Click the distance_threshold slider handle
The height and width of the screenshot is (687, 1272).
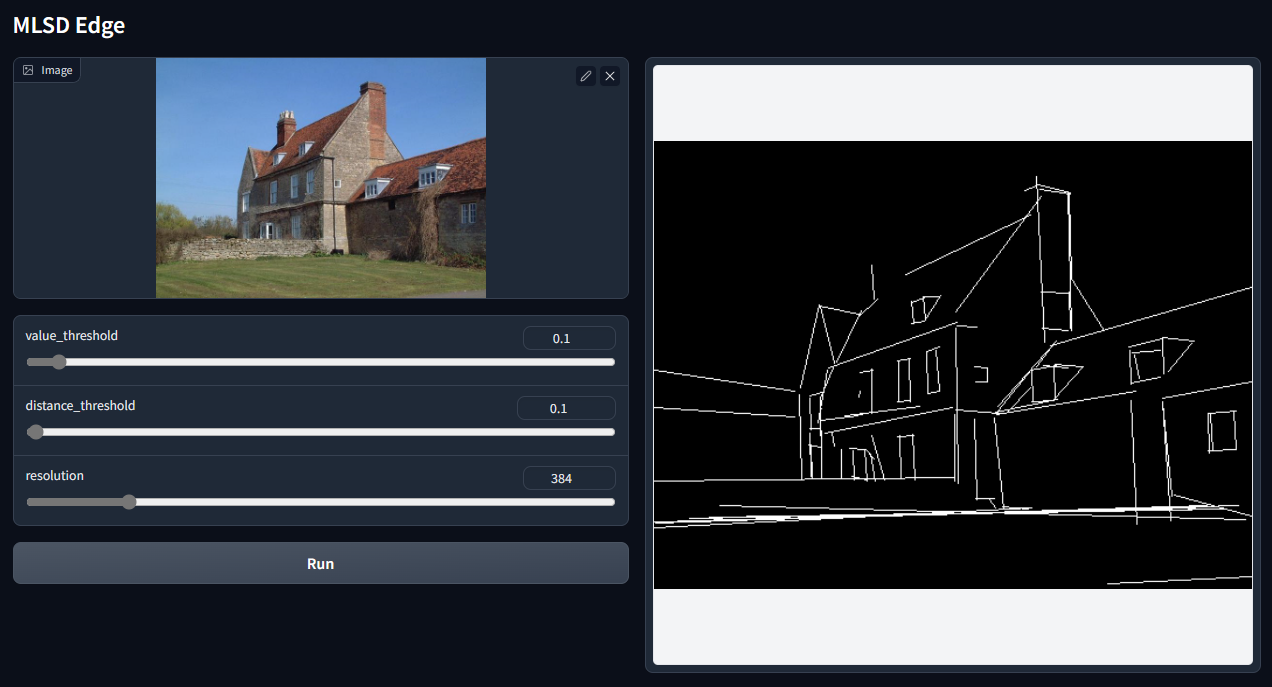[36, 432]
